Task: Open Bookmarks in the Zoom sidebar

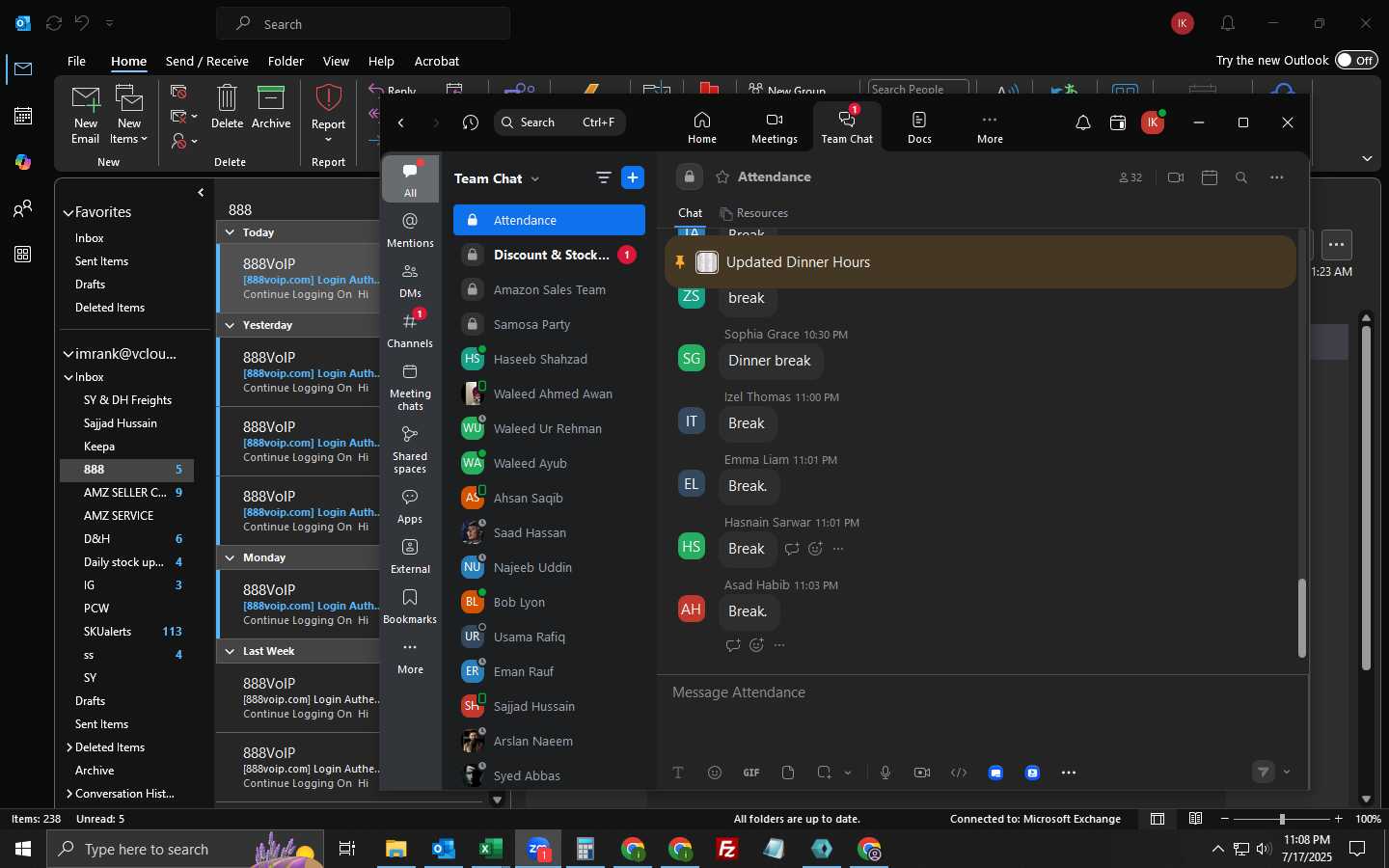Action: pyautogui.click(x=410, y=607)
